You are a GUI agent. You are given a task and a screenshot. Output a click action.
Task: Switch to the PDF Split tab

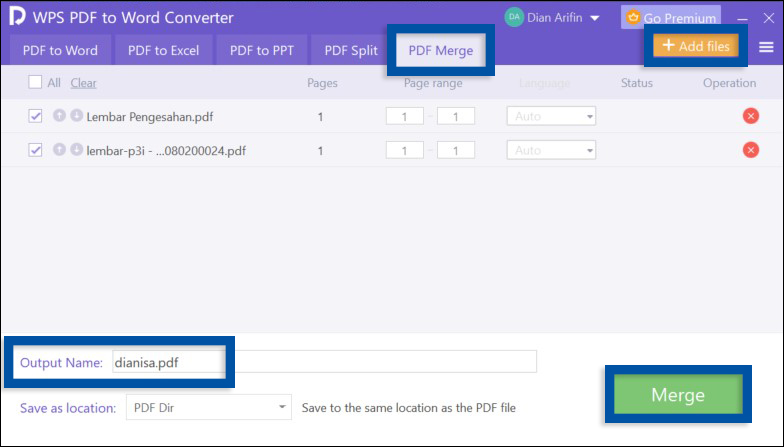click(x=350, y=50)
